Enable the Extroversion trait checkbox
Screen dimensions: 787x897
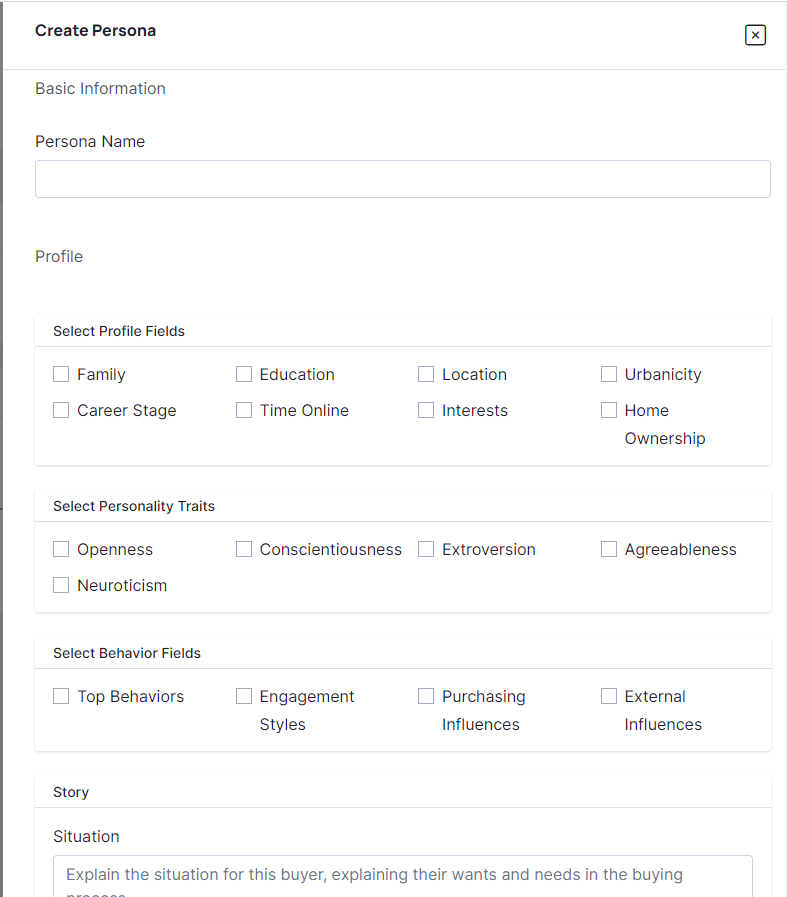(x=426, y=549)
